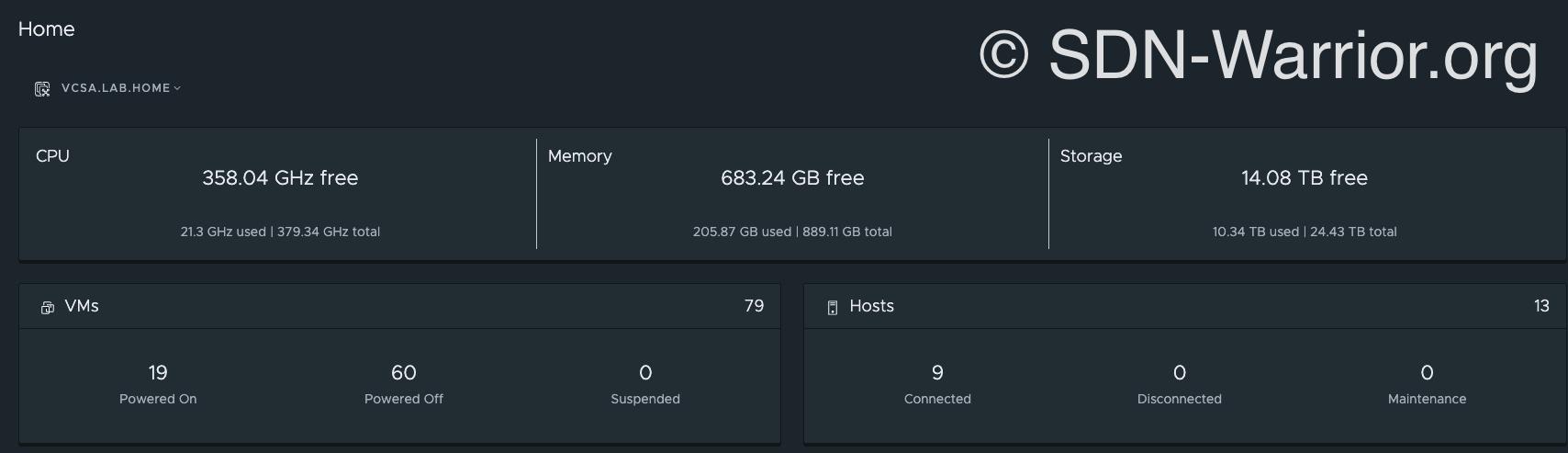The width and height of the screenshot is (1568, 453).
Task: View the 60 Powered Off VMs
Action: [x=404, y=373]
